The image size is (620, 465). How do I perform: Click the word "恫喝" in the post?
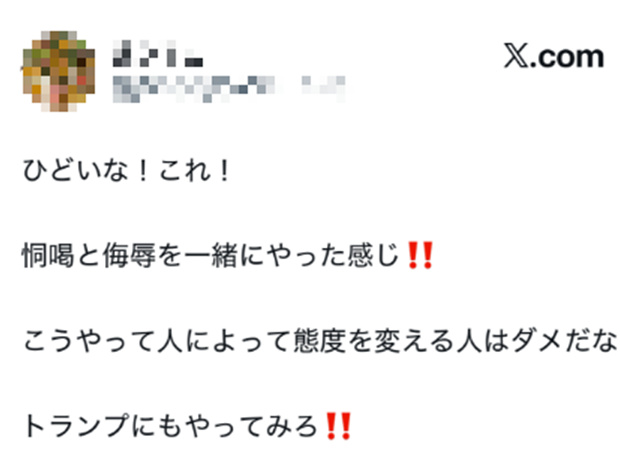tap(48, 256)
